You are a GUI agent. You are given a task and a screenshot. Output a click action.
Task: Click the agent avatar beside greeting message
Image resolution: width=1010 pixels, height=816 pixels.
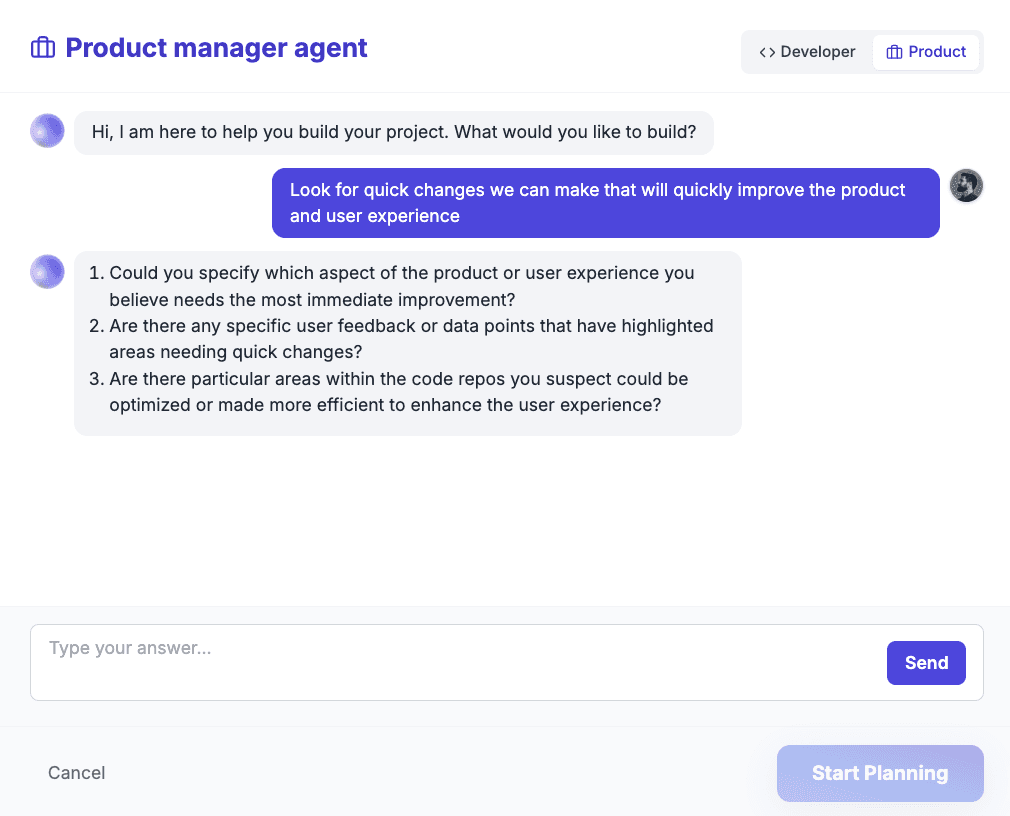coord(47,131)
